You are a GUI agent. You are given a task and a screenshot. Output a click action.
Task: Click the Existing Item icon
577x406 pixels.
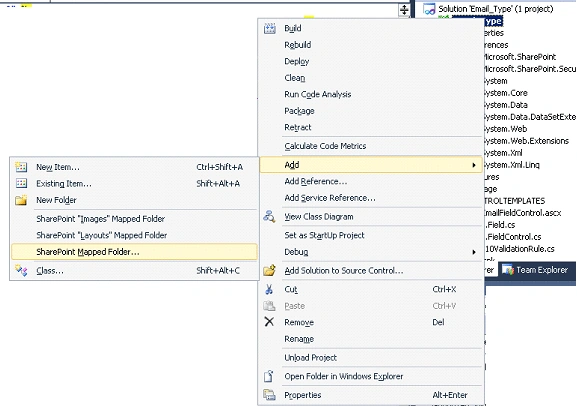21,183
